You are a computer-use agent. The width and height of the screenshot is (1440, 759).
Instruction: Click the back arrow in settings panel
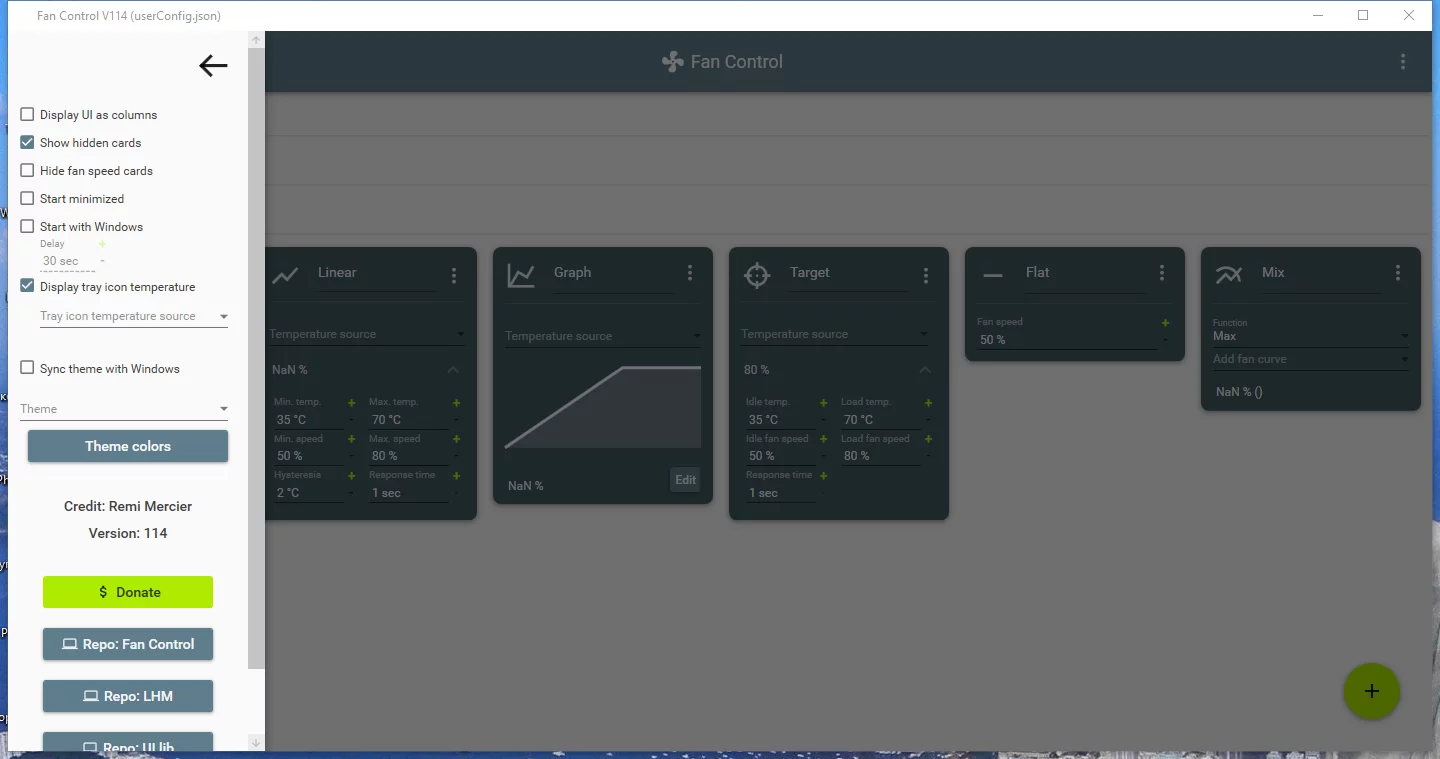pyautogui.click(x=213, y=66)
